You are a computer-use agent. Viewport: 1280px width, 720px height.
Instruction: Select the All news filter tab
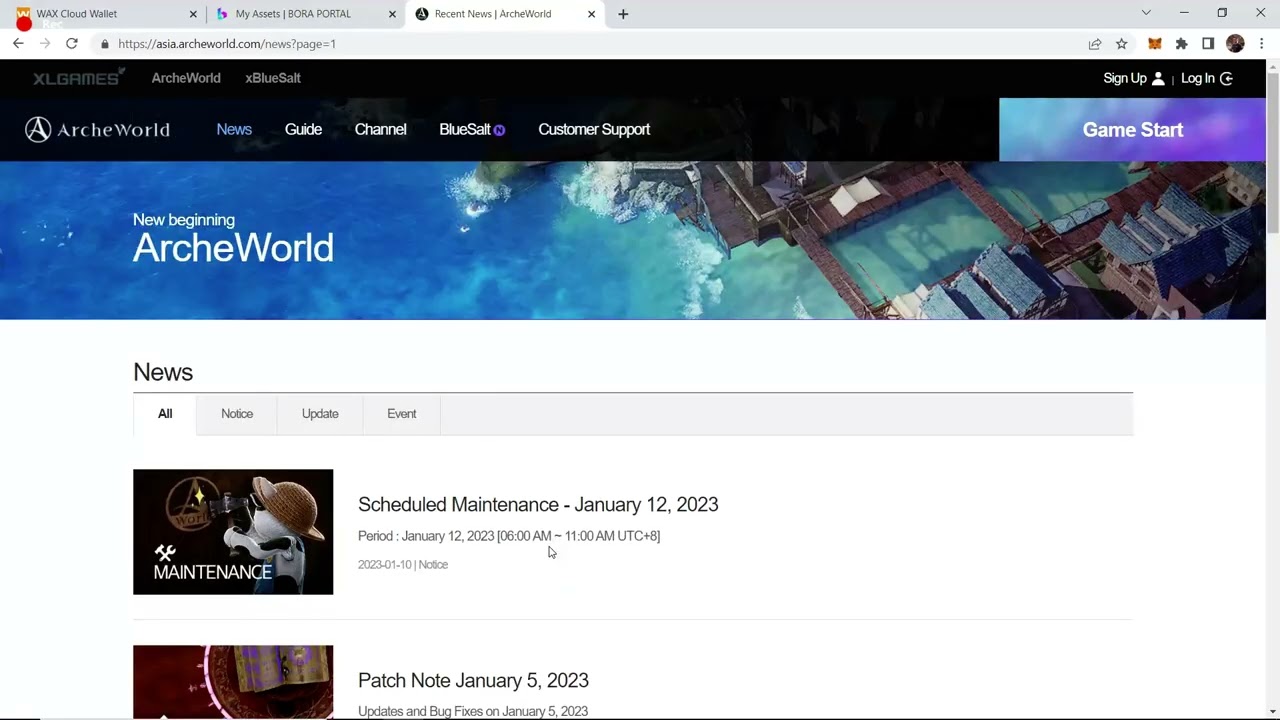pyautogui.click(x=165, y=414)
